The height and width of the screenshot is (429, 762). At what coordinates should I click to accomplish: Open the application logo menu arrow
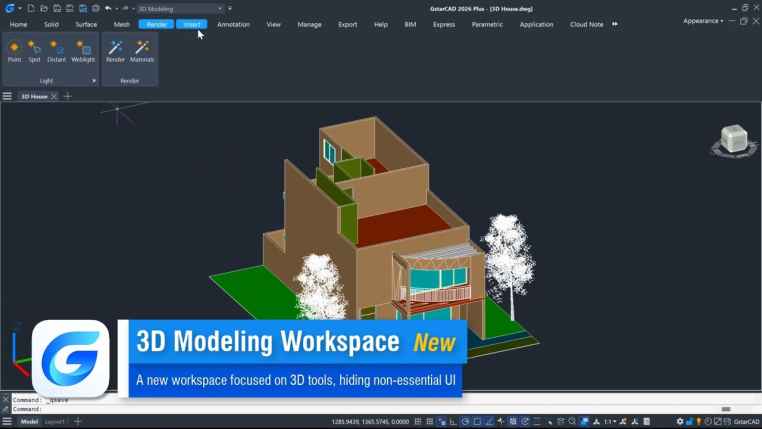click(x=20, y=8)
